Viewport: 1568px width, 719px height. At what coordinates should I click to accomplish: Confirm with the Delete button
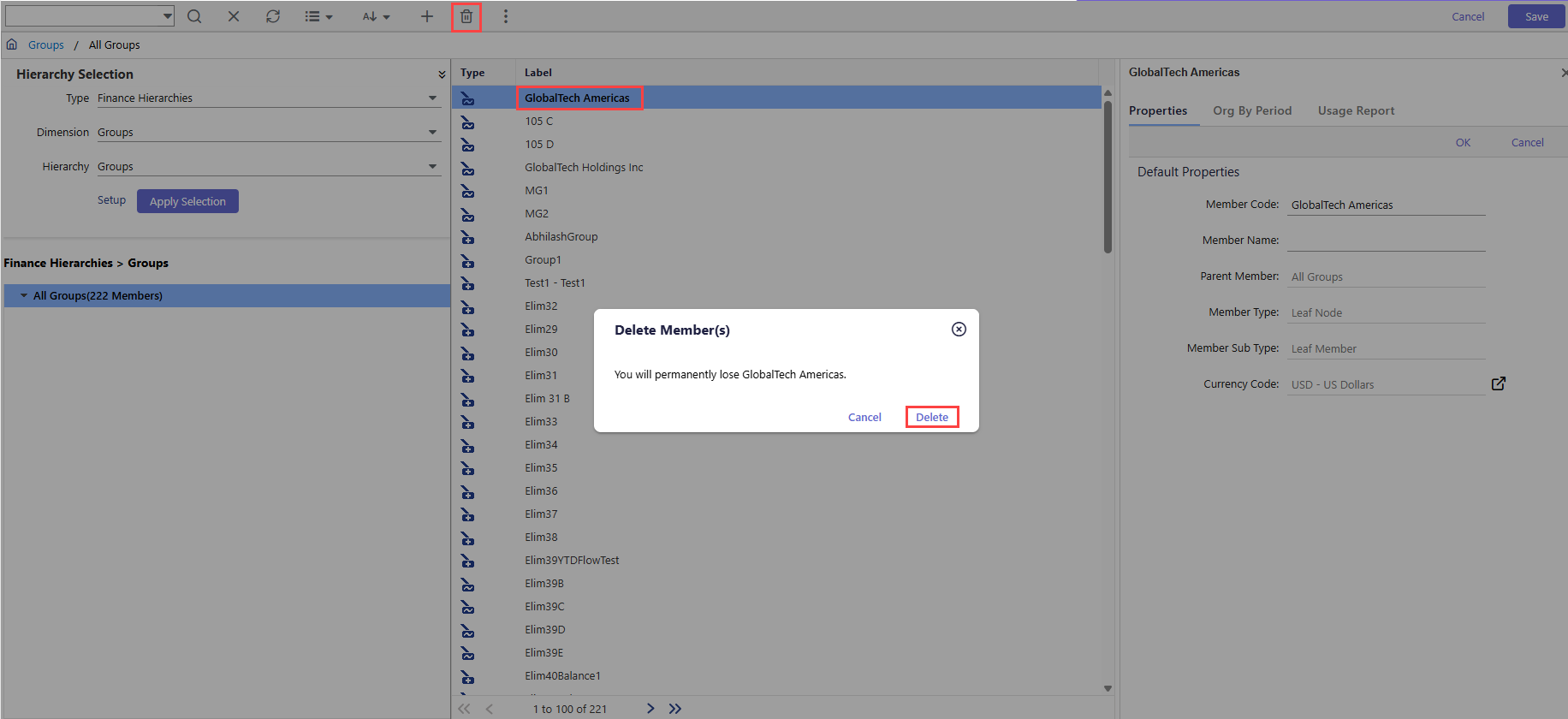(x=931, y=417)
